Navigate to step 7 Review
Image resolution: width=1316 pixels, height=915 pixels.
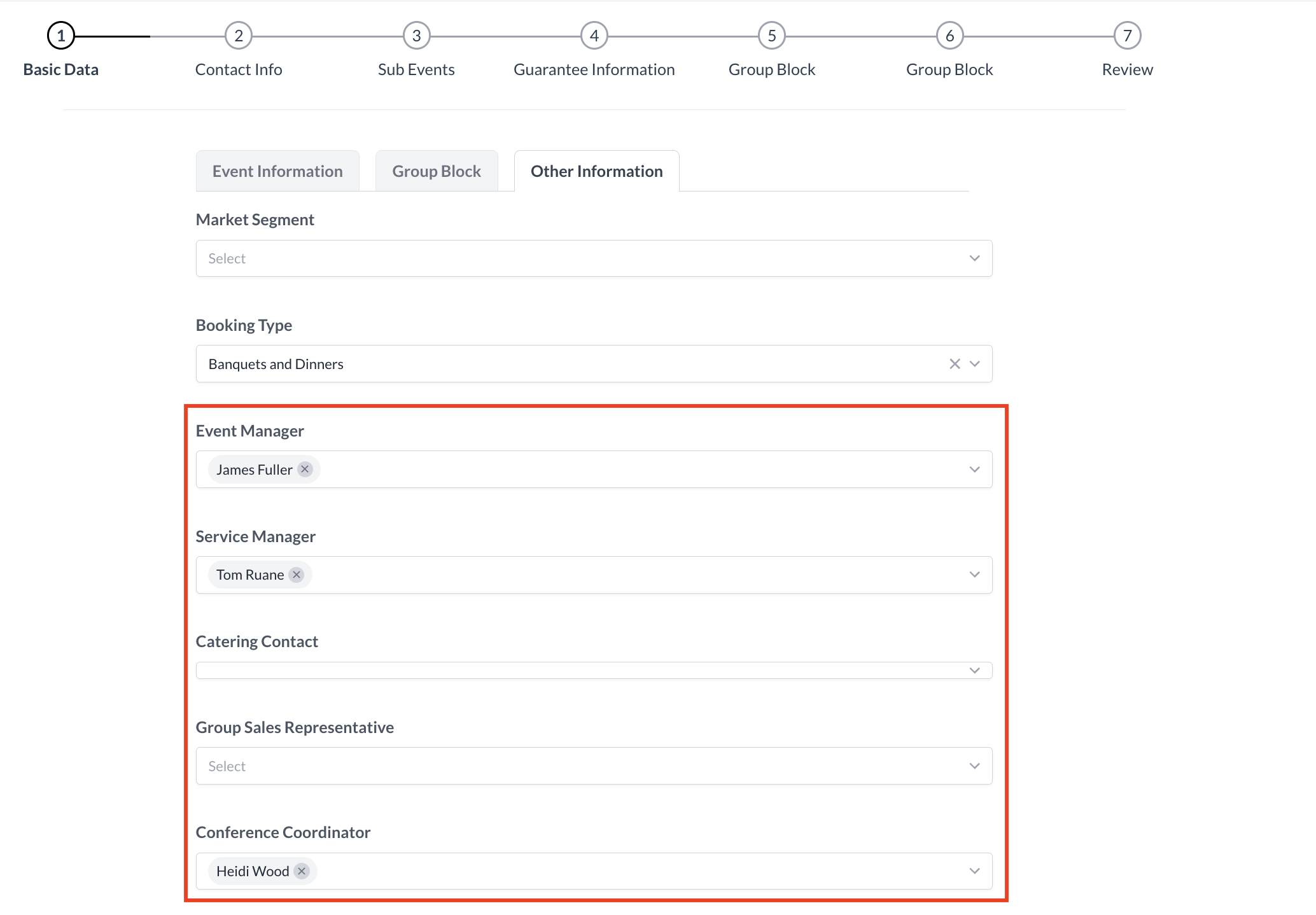click(1127, 35)
